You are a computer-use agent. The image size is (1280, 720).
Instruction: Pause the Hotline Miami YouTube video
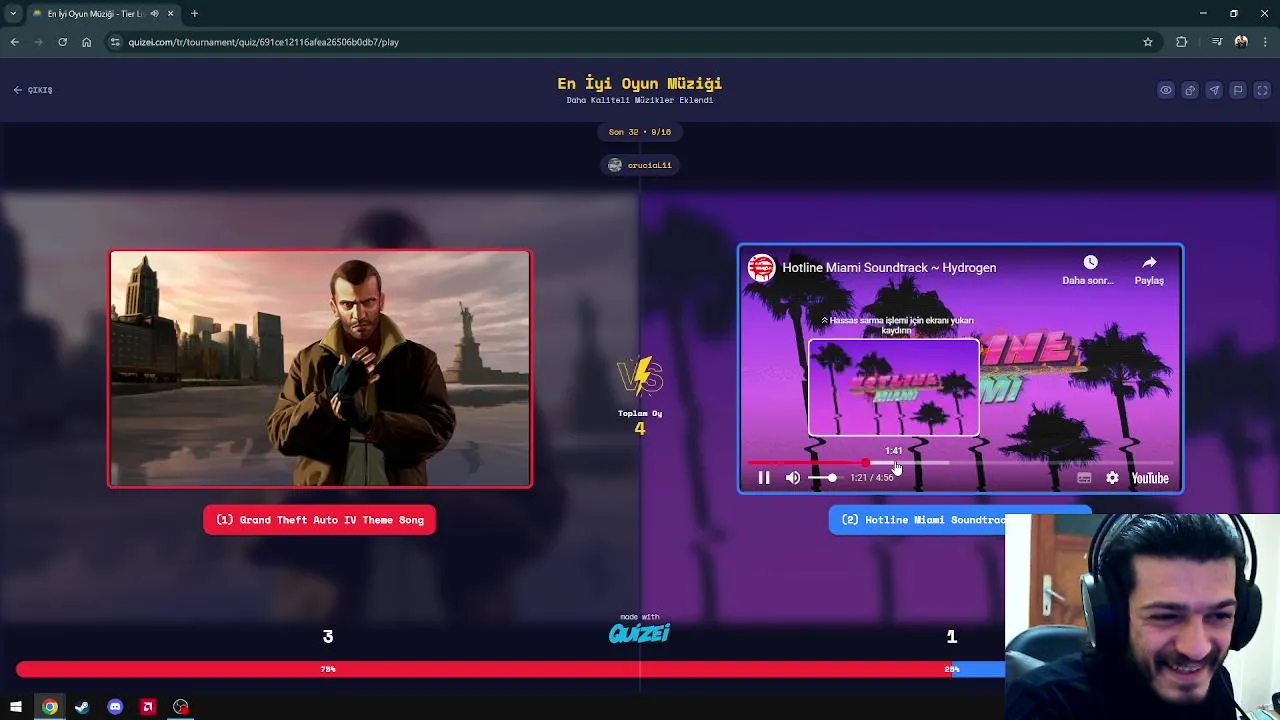tap(764, 478)
